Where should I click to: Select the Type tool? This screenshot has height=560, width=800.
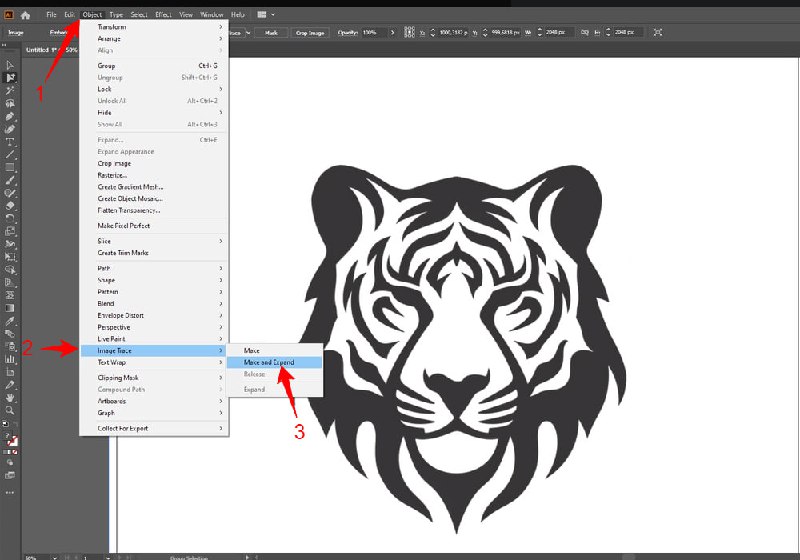coord(10,142)
